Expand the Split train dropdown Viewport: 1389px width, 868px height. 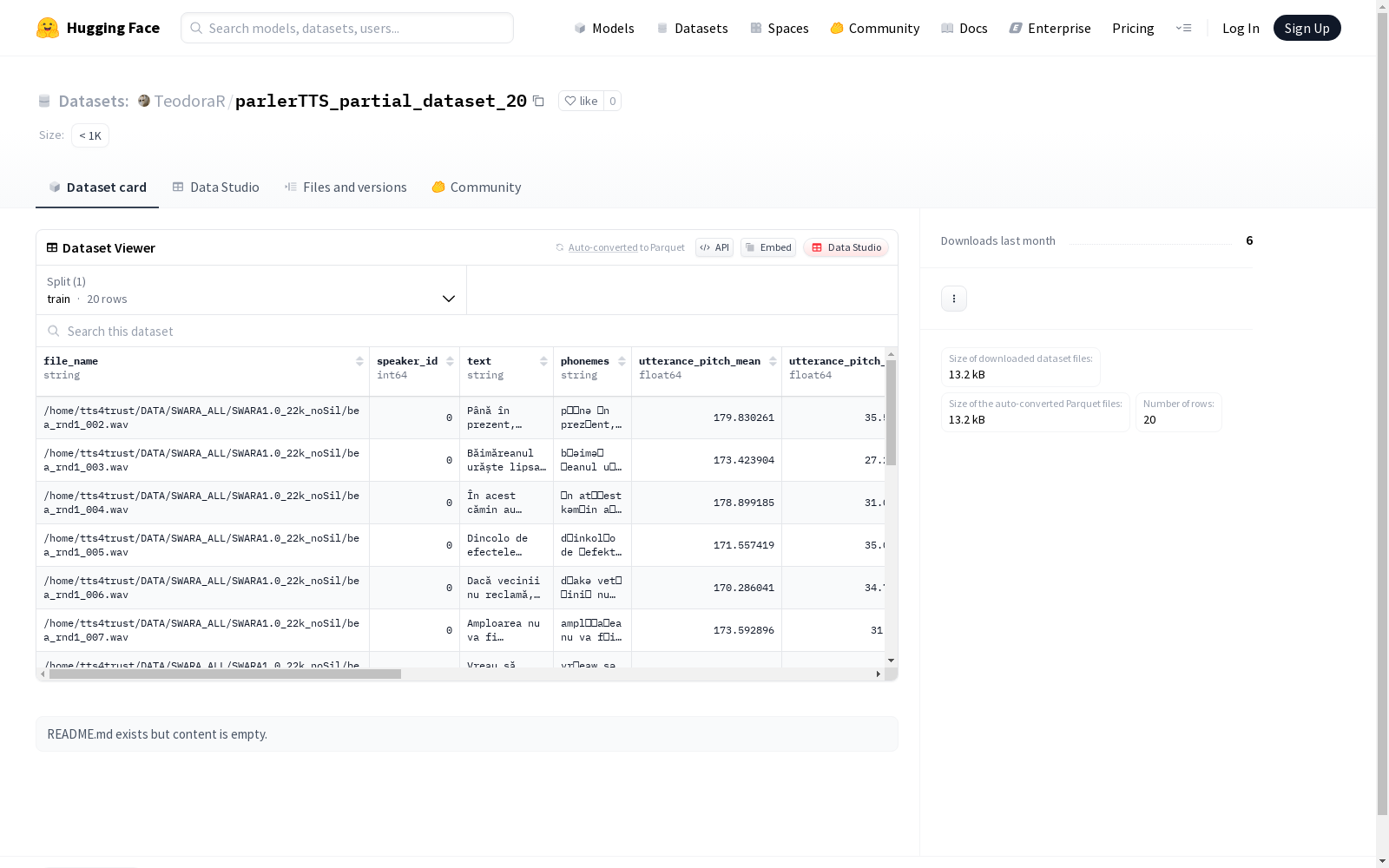252,290
